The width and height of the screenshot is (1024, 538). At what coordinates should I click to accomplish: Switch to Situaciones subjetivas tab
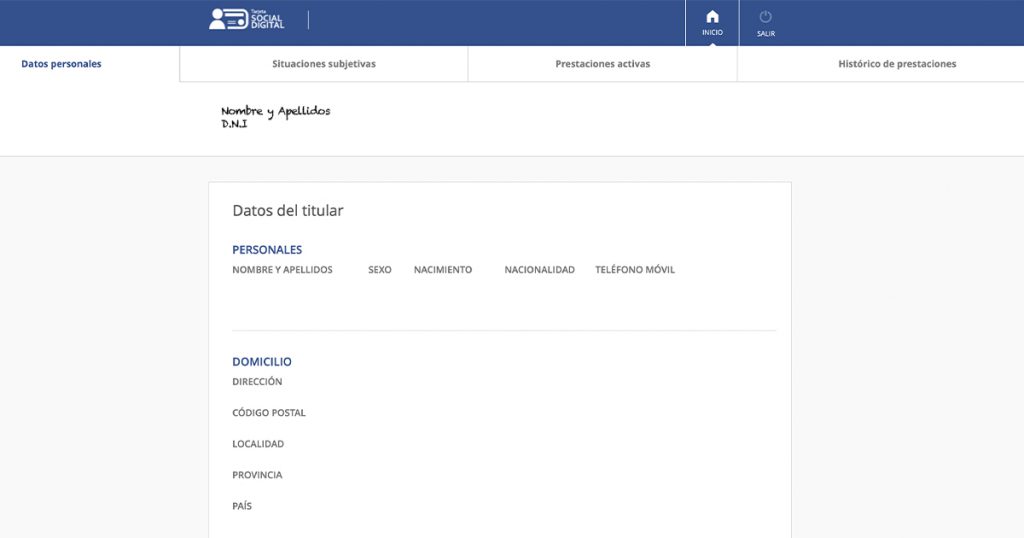pos(324,64)
